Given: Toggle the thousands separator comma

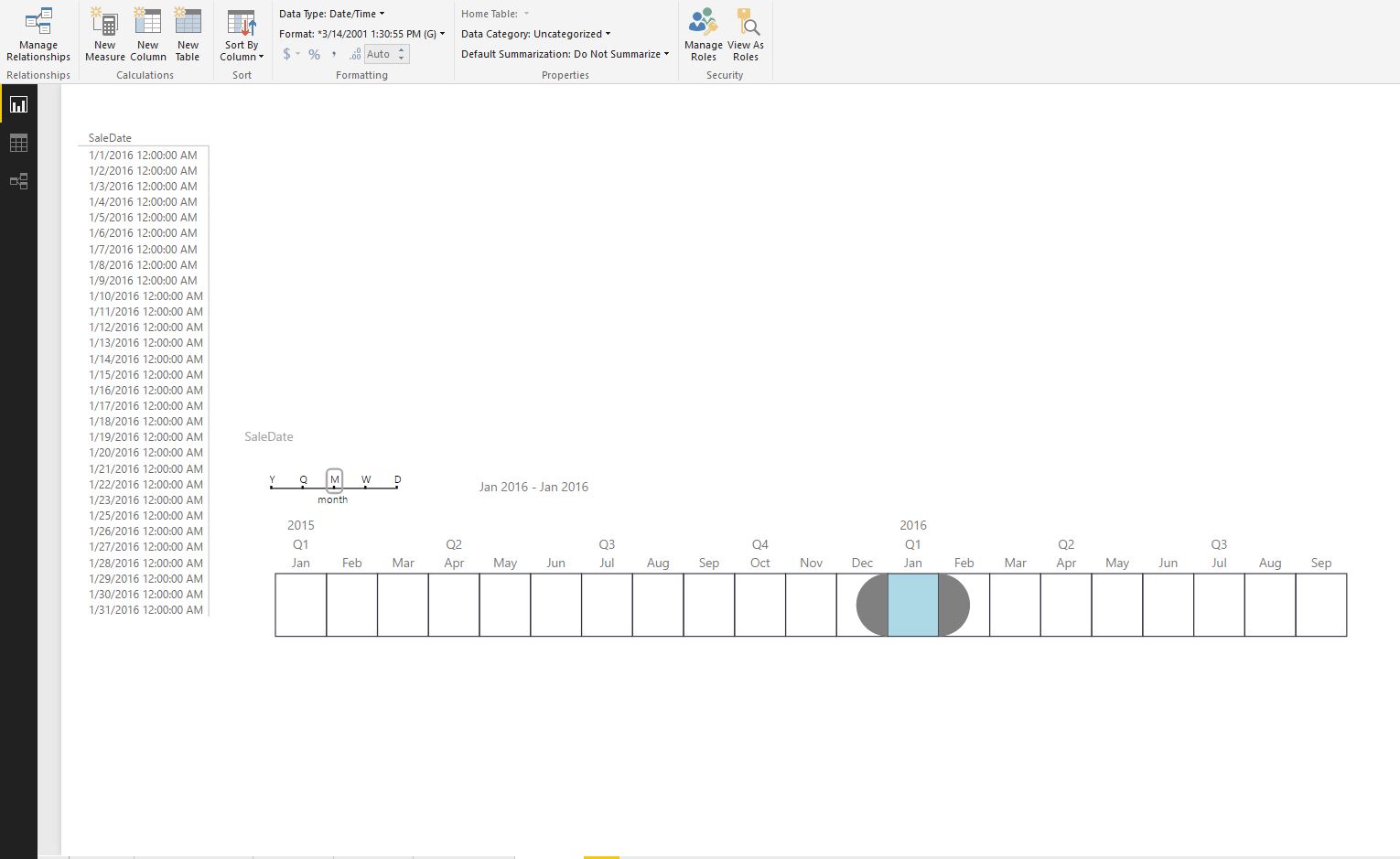Looking at the screenshot, I should click(334, 54).
